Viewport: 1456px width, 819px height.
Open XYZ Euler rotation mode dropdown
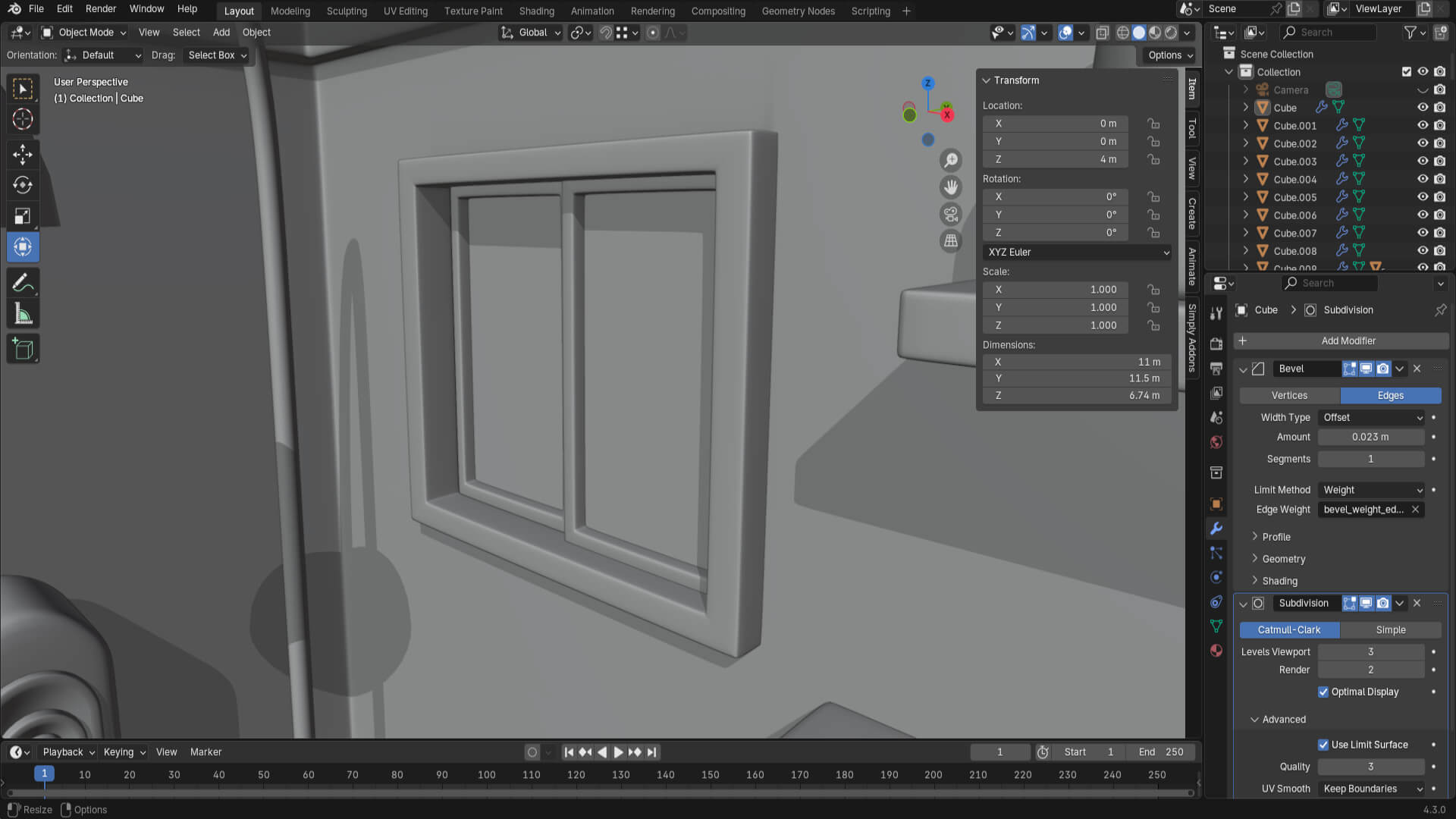tap(1077, 252)
